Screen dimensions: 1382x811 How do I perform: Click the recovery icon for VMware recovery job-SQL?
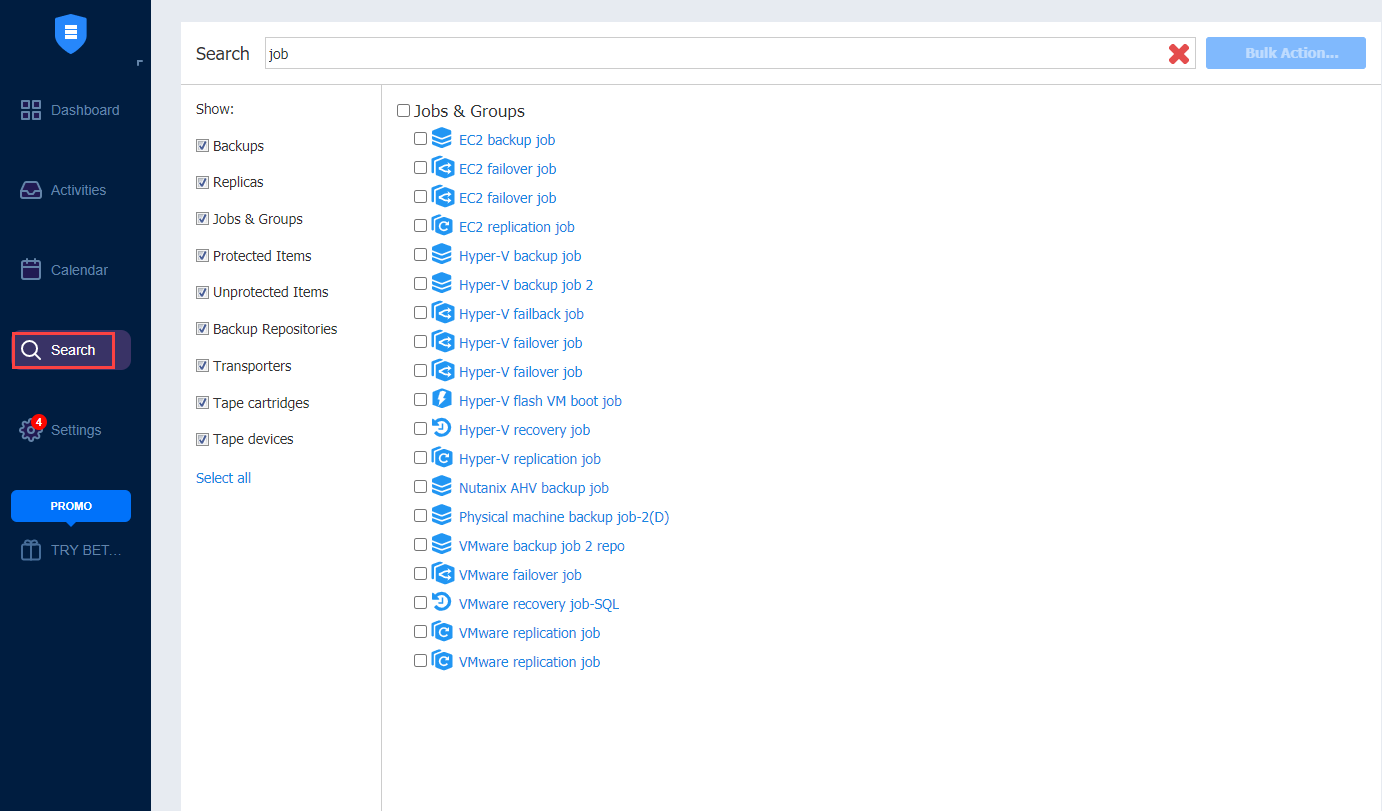[442, 603]
